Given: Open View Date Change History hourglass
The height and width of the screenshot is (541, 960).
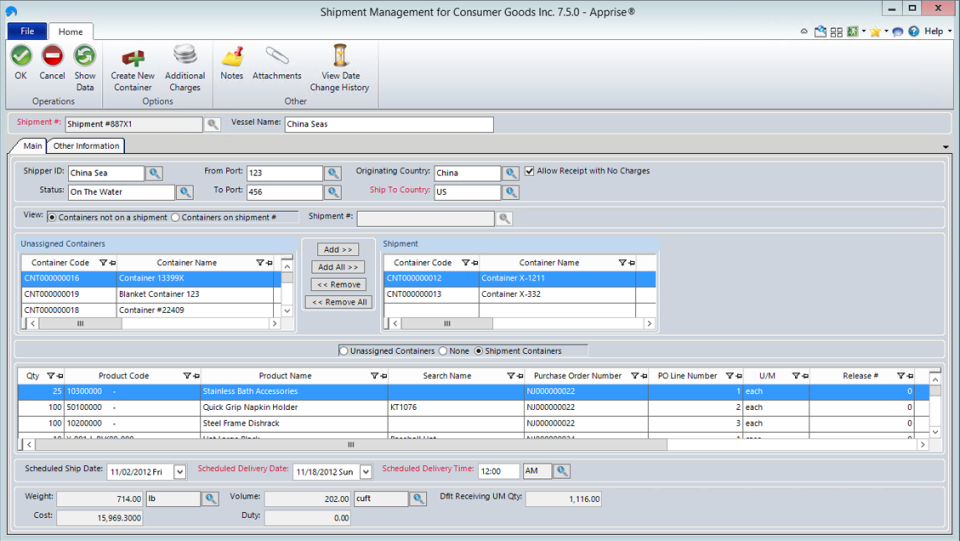Looking at the screenshot, I should [340, 55].
